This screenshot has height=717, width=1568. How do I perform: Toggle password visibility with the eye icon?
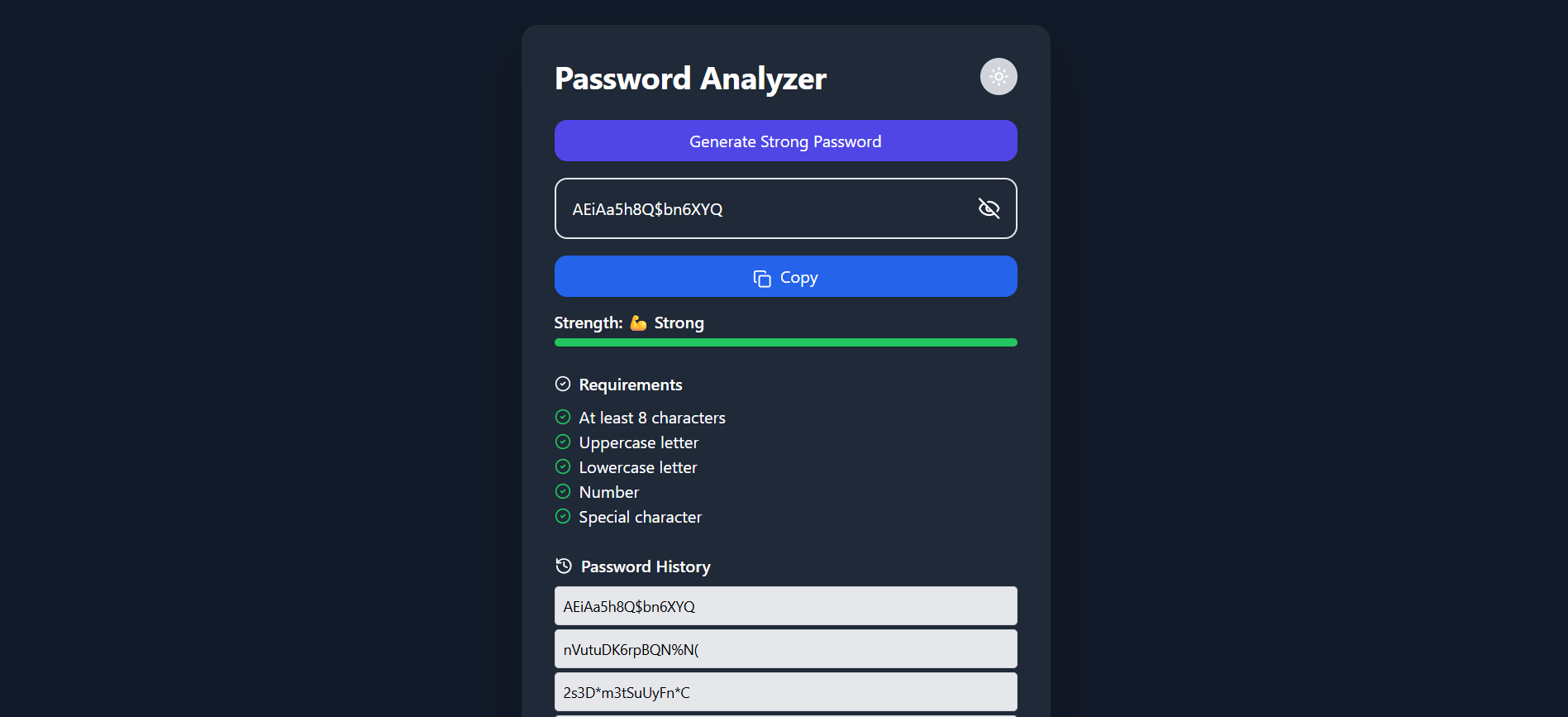pos(989,208)
